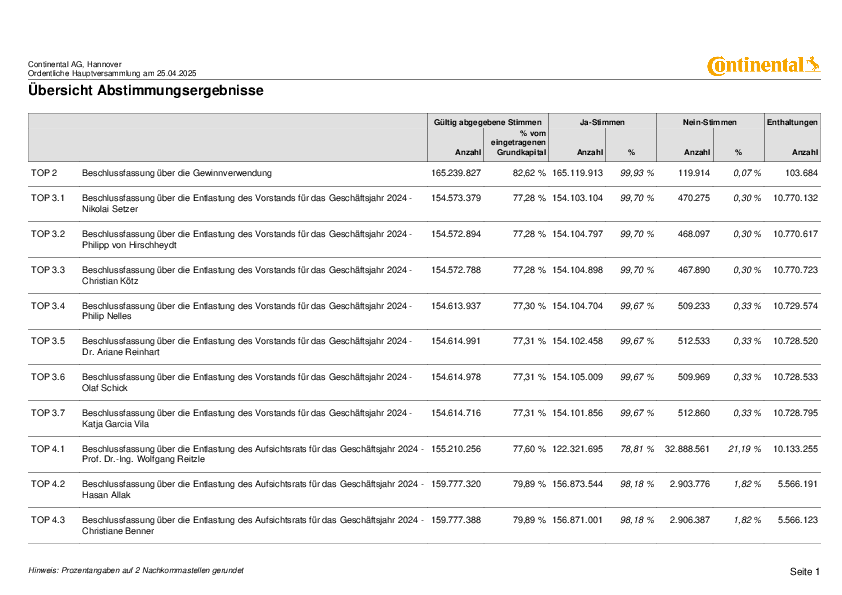842x595 pixels.
Task: Click Nein count 509.969
Action: coord(694,378)
